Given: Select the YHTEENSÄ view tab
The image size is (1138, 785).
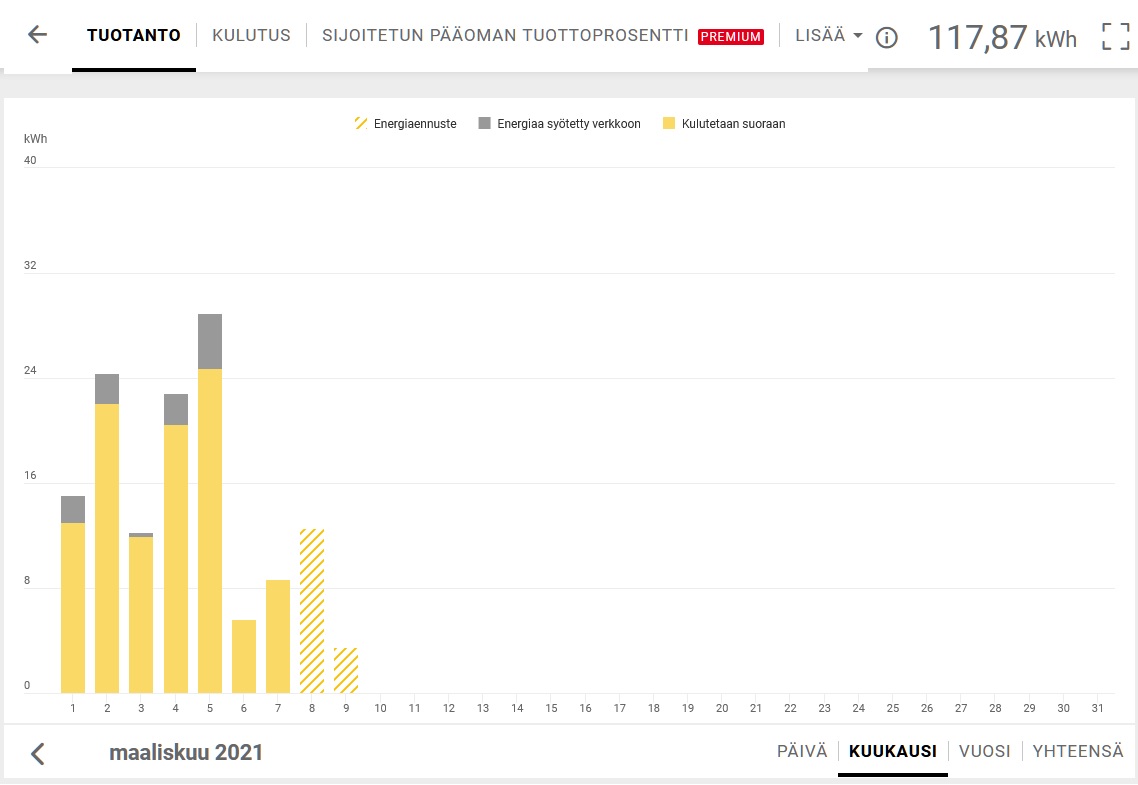Looking at the screenshot, I should tap(1078, 751).
